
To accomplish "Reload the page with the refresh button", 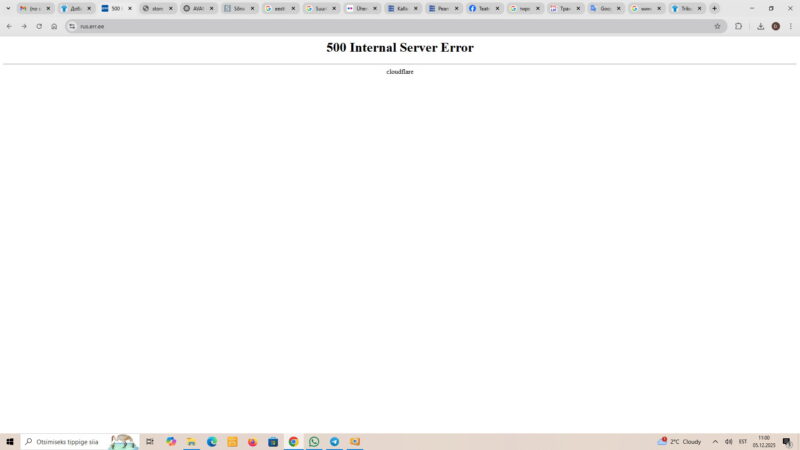I will (39, 26).
